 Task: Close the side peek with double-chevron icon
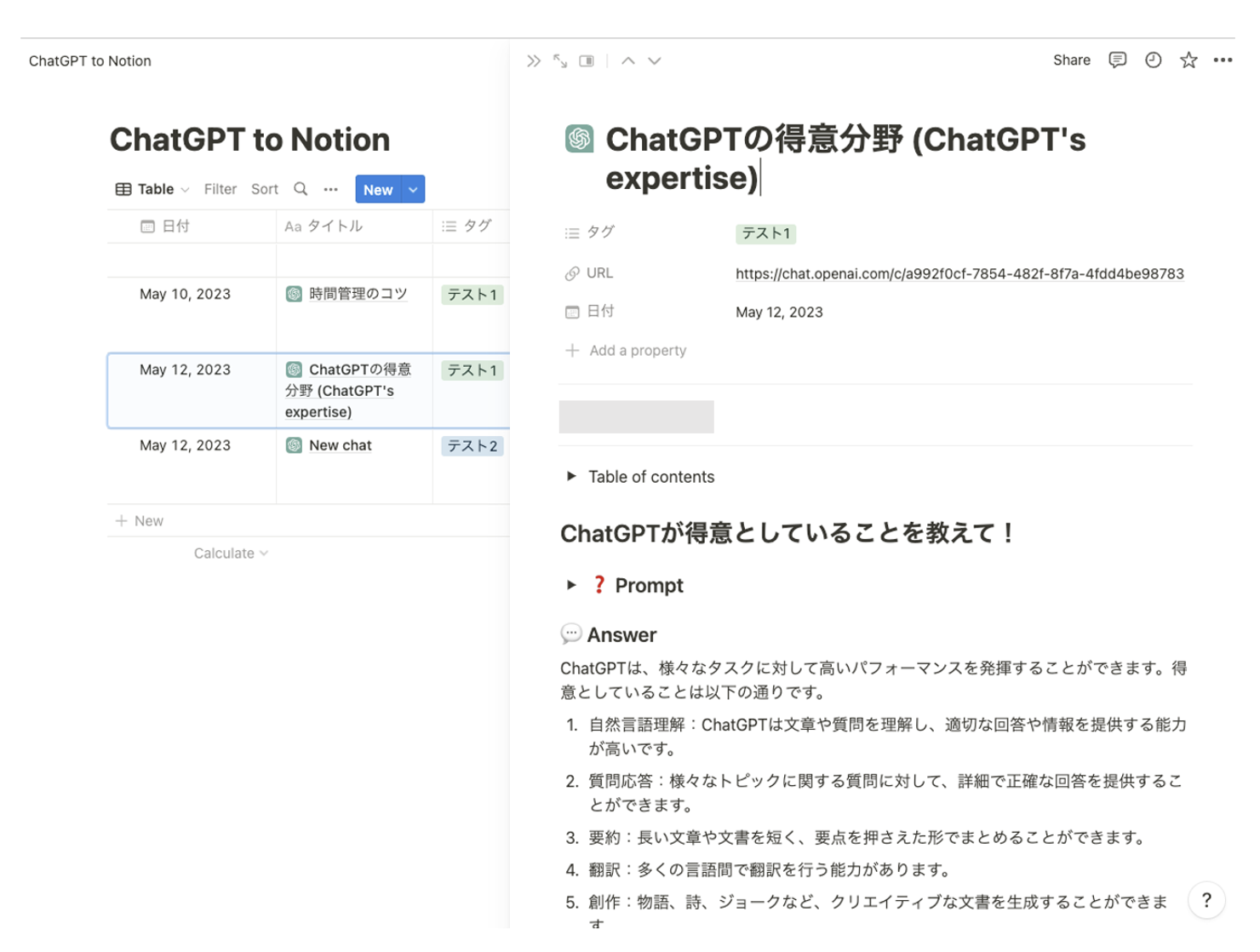(x=534, y=61)
